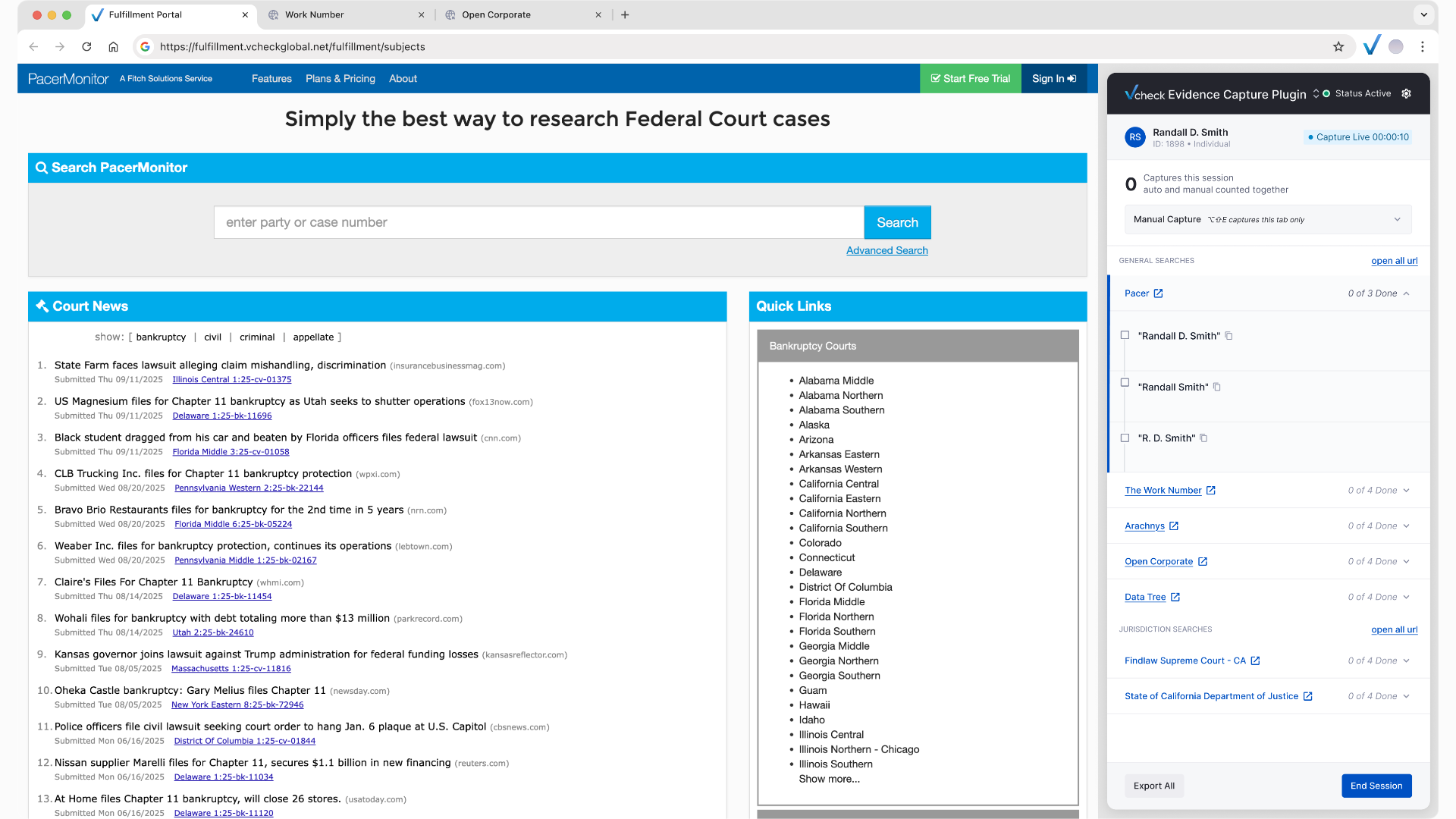Open Arachnys external link icon
The height and width of the screenshot is (819, 1456).
click(x=1174, y=526)
